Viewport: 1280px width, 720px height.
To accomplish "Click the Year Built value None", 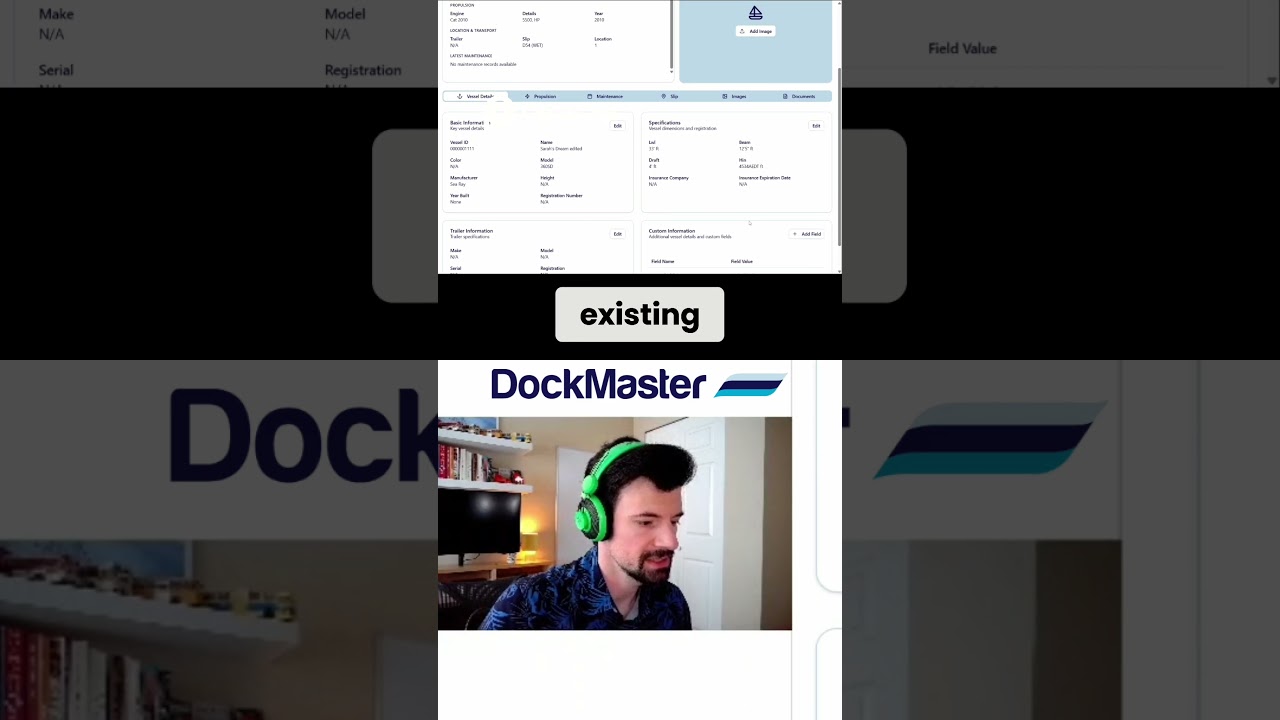I will pos(456,202).
